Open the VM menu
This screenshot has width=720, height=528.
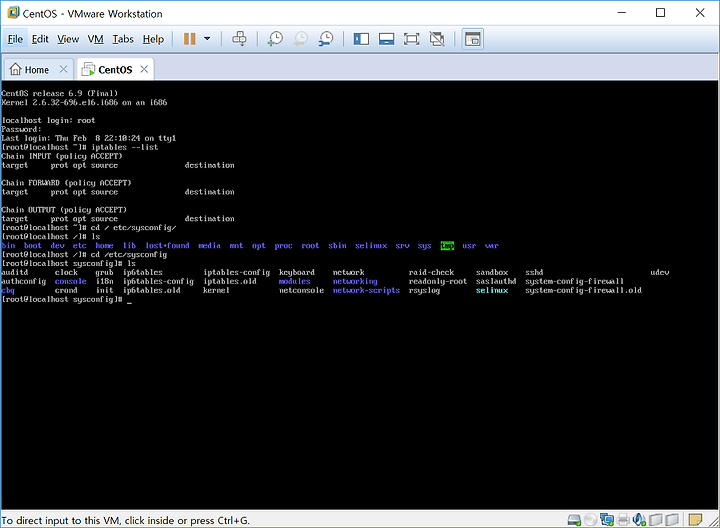(96, 39)
